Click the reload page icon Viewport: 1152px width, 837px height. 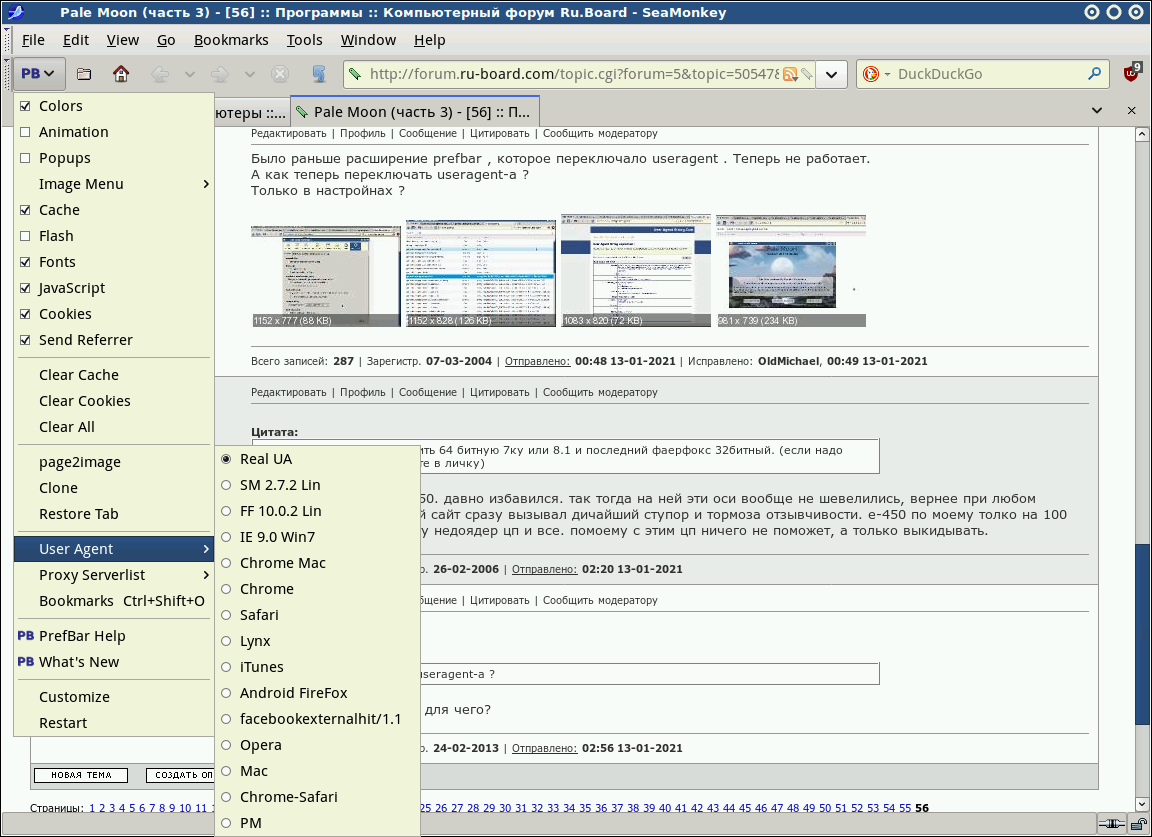320,74
